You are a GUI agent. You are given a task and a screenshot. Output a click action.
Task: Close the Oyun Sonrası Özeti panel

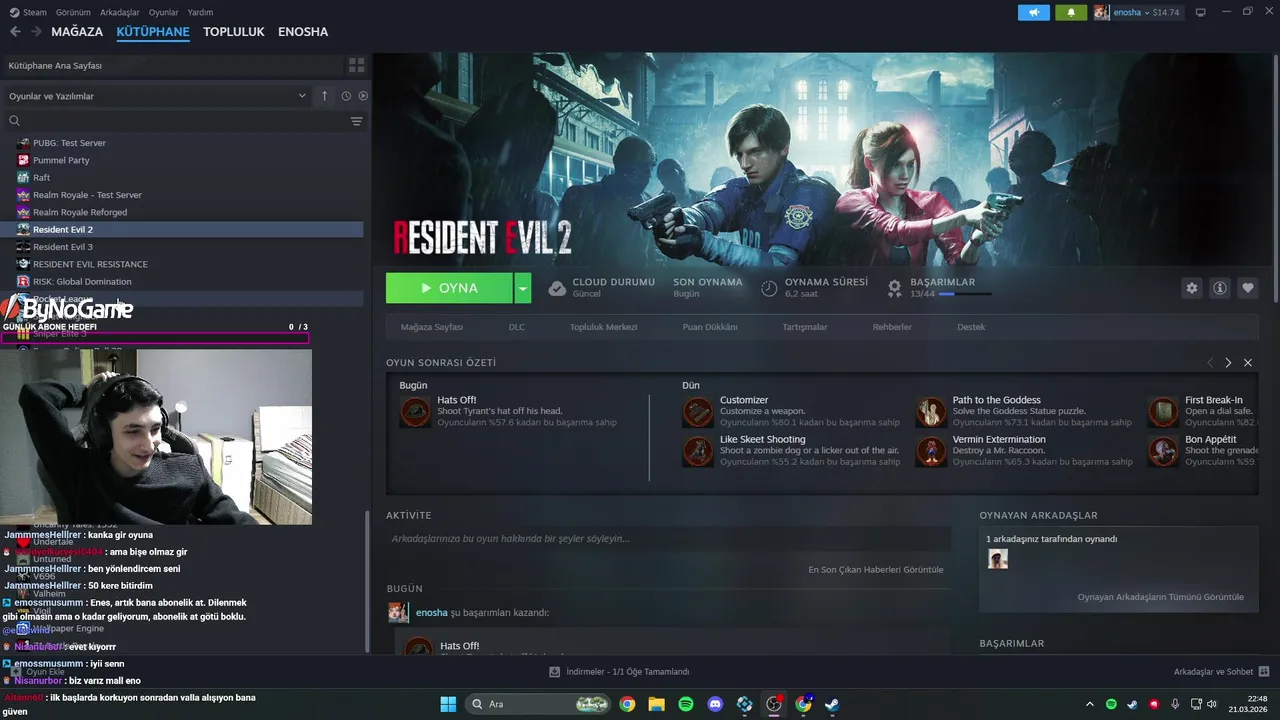pos(1248,362)
